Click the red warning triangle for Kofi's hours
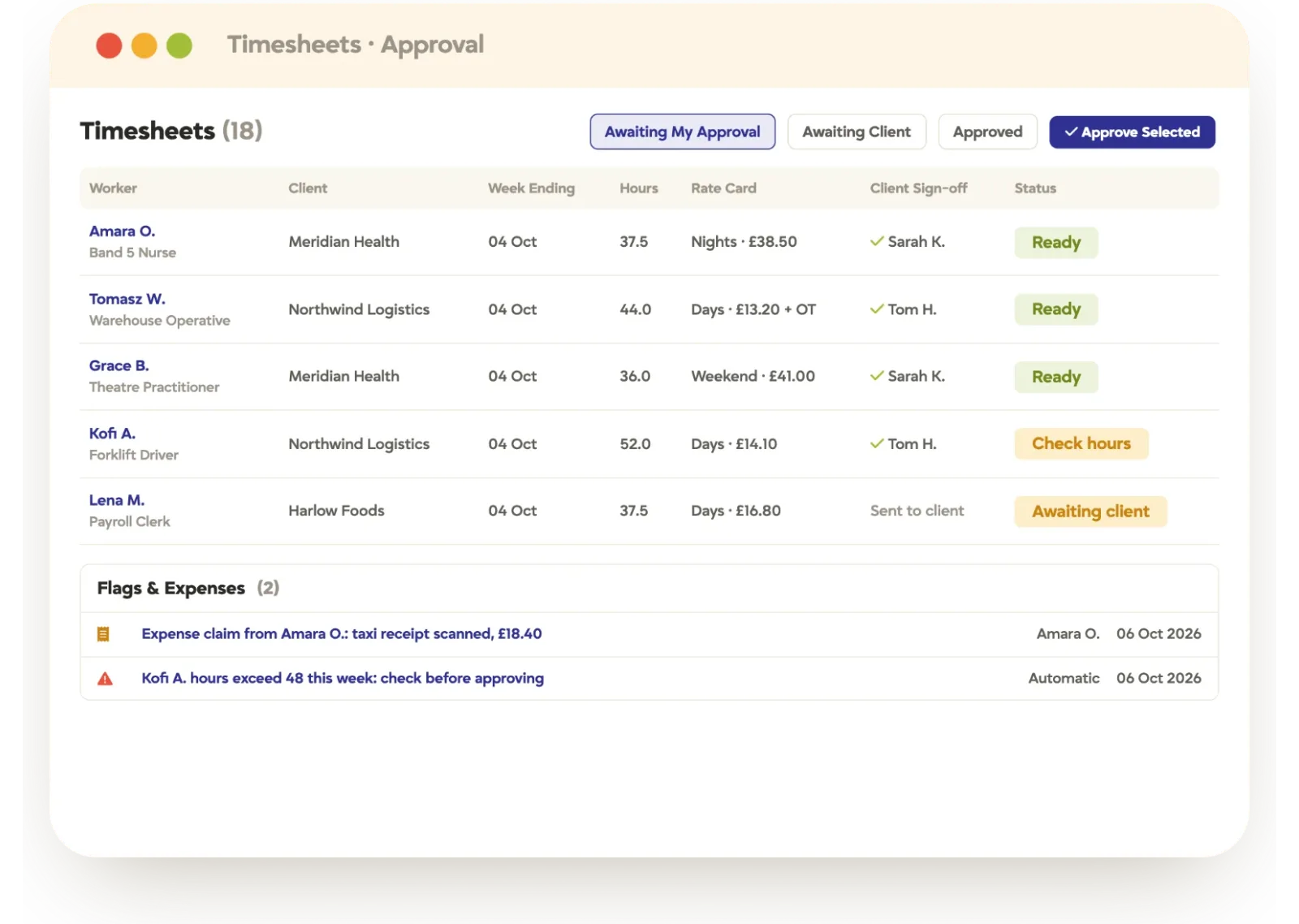This screenshot has height=924, width=1299. (x=105, y=679)
